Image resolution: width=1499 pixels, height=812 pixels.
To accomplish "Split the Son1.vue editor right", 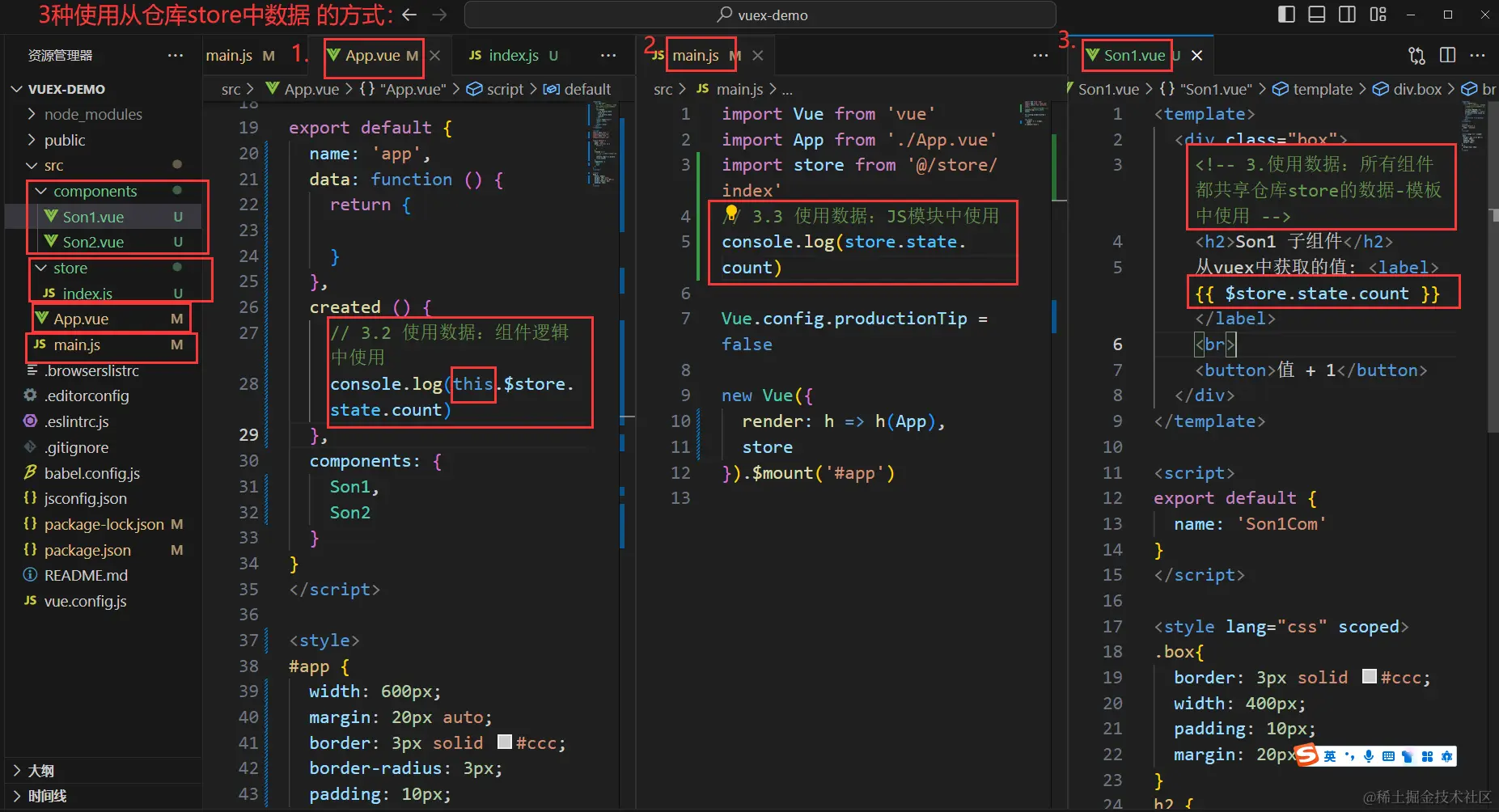I will [1448, 55].
